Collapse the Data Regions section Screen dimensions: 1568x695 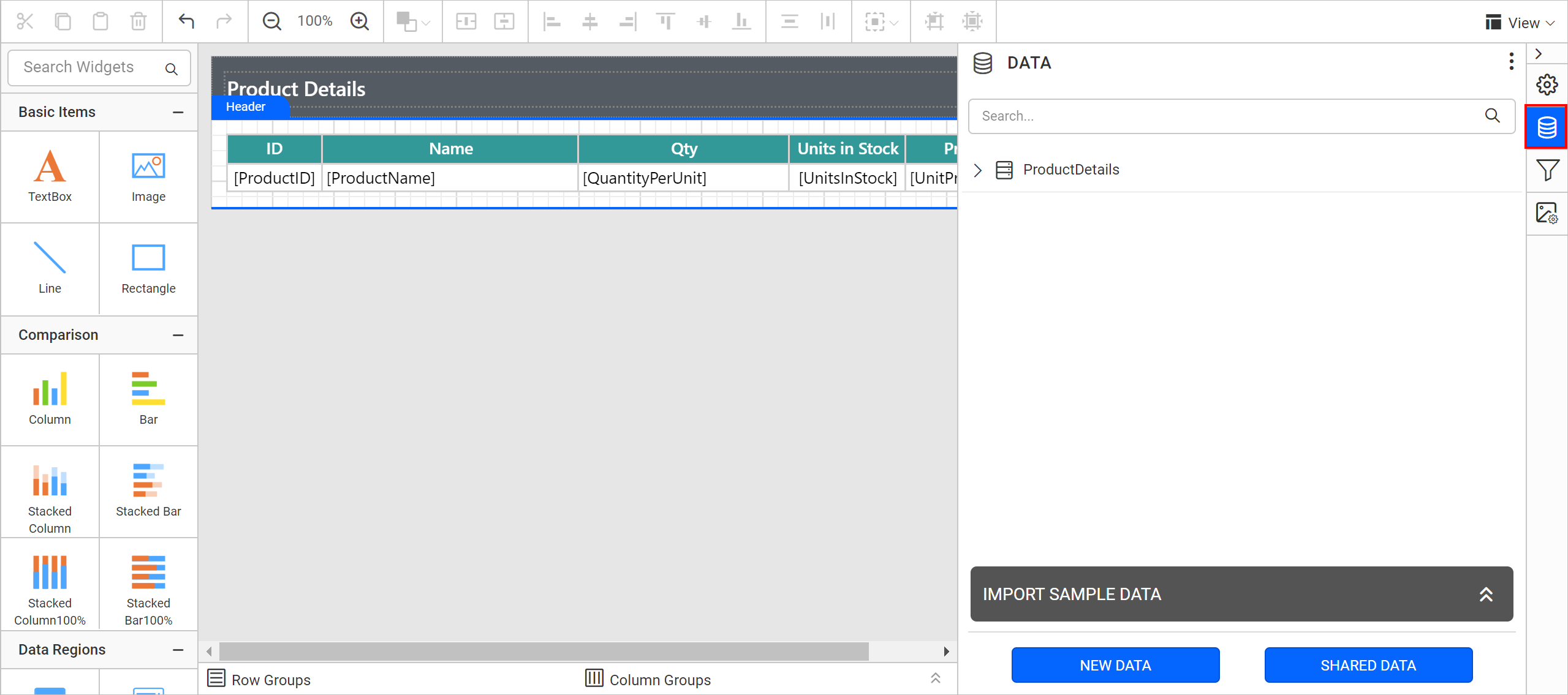tap(178, 650)
